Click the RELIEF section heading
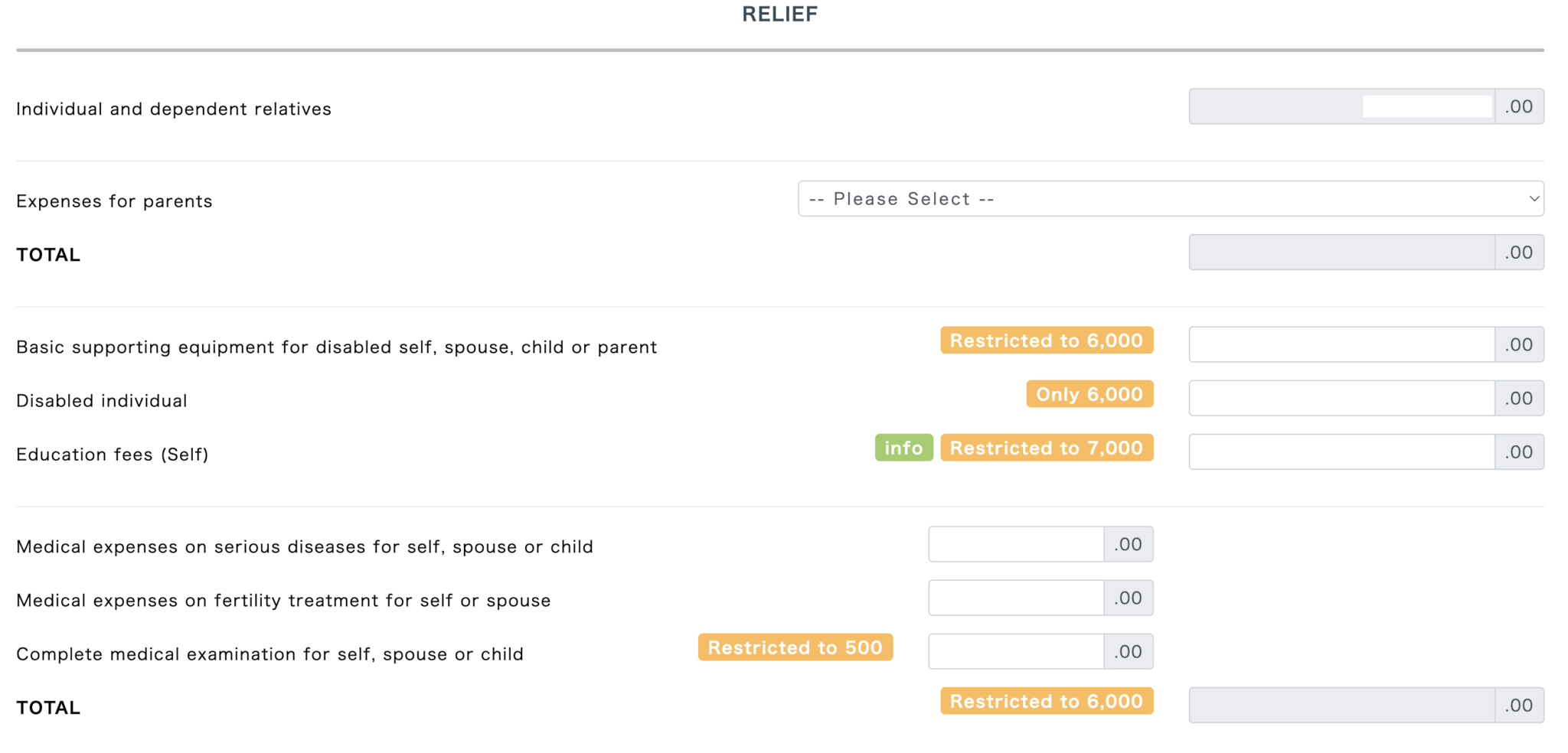 tap(780, 14)
